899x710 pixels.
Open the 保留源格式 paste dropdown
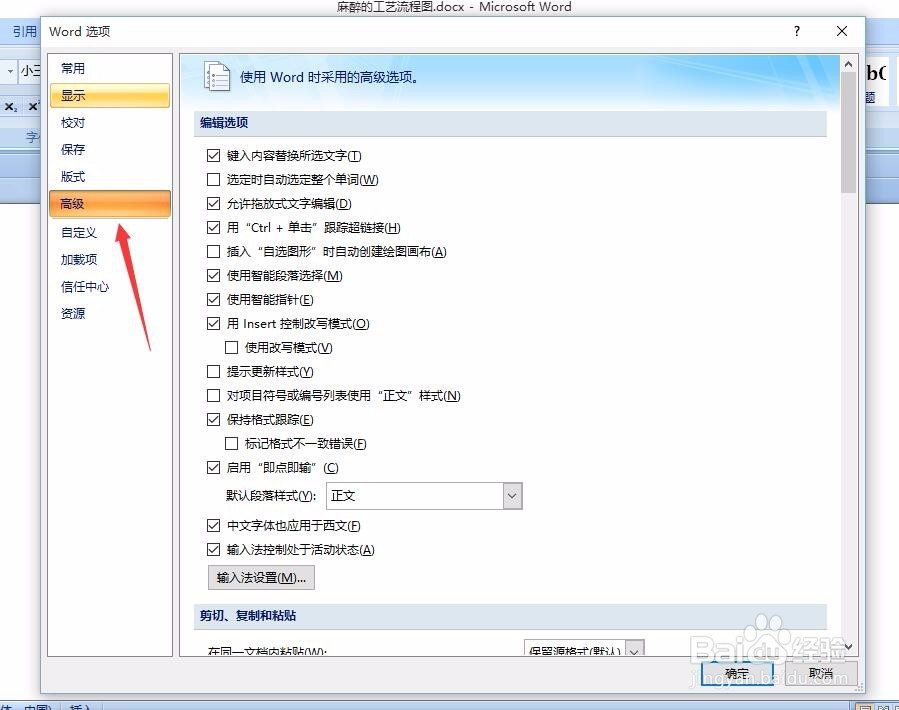(x=634, y=650)
